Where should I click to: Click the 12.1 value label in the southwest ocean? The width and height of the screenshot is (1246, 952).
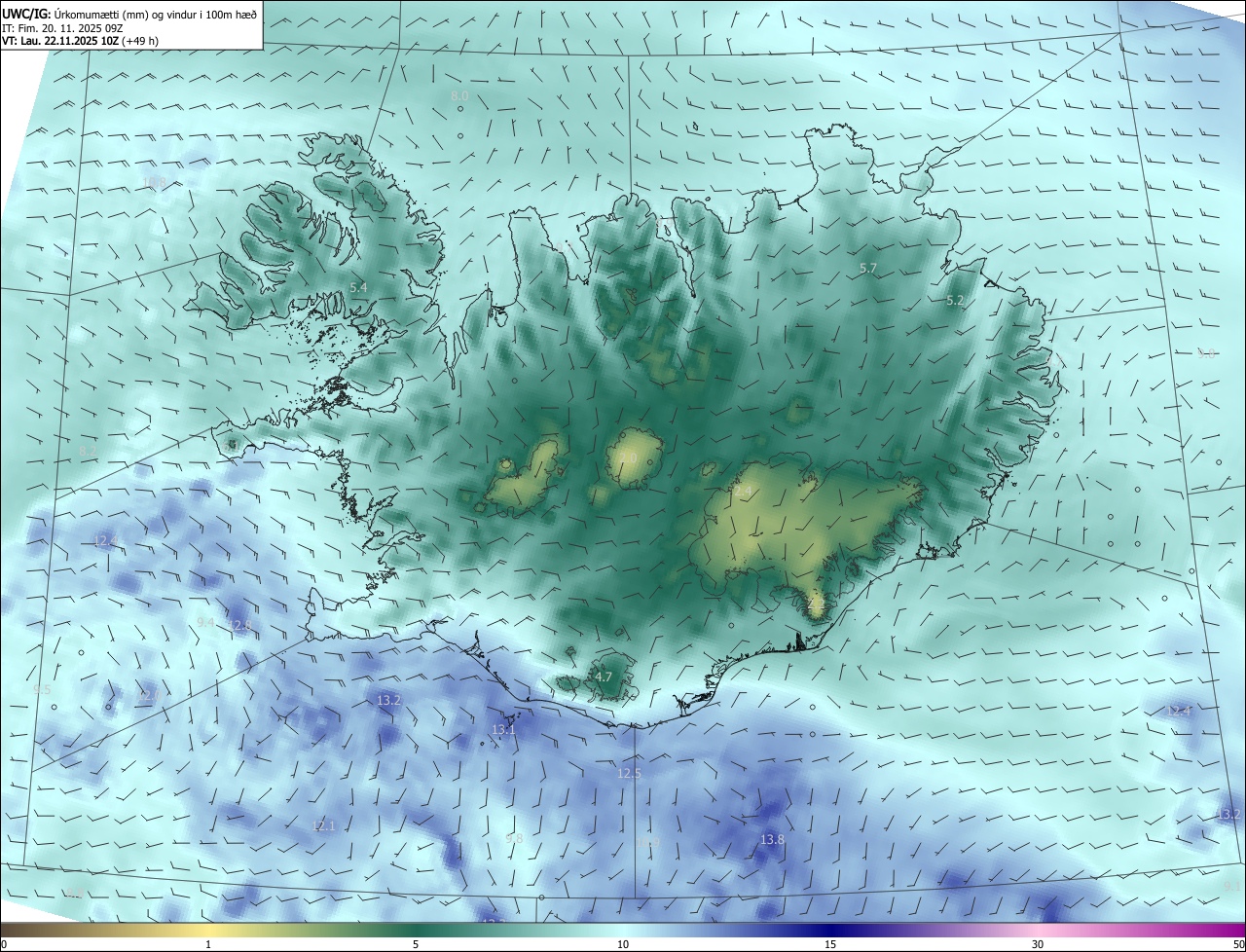(323, 826)
